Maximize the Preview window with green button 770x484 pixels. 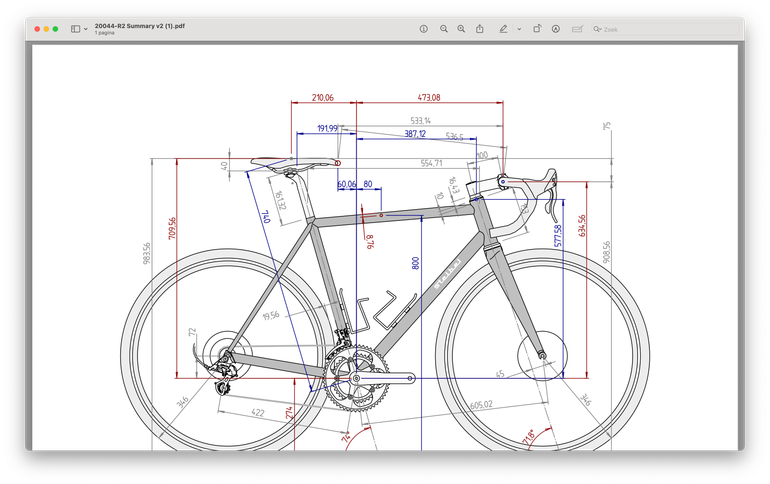coord(55,29)
